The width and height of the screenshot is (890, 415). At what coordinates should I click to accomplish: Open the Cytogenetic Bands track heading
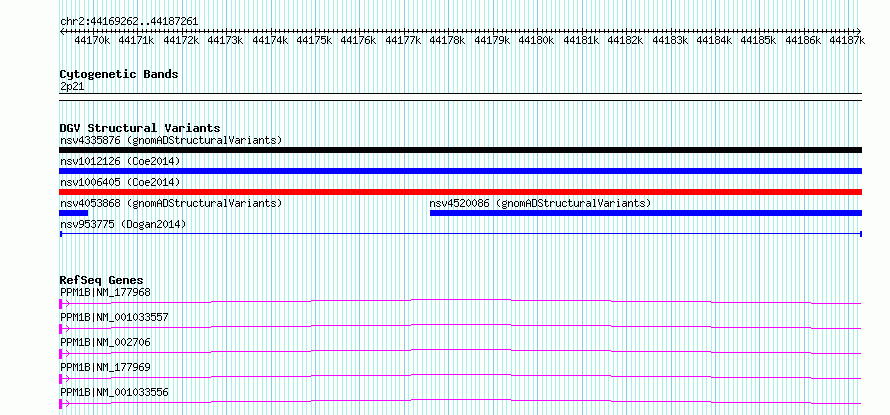tap(119, 74)
